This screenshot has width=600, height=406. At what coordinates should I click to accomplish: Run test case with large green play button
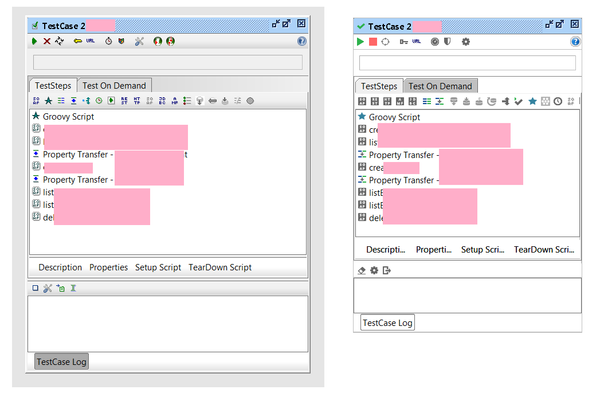click(360, 41)
